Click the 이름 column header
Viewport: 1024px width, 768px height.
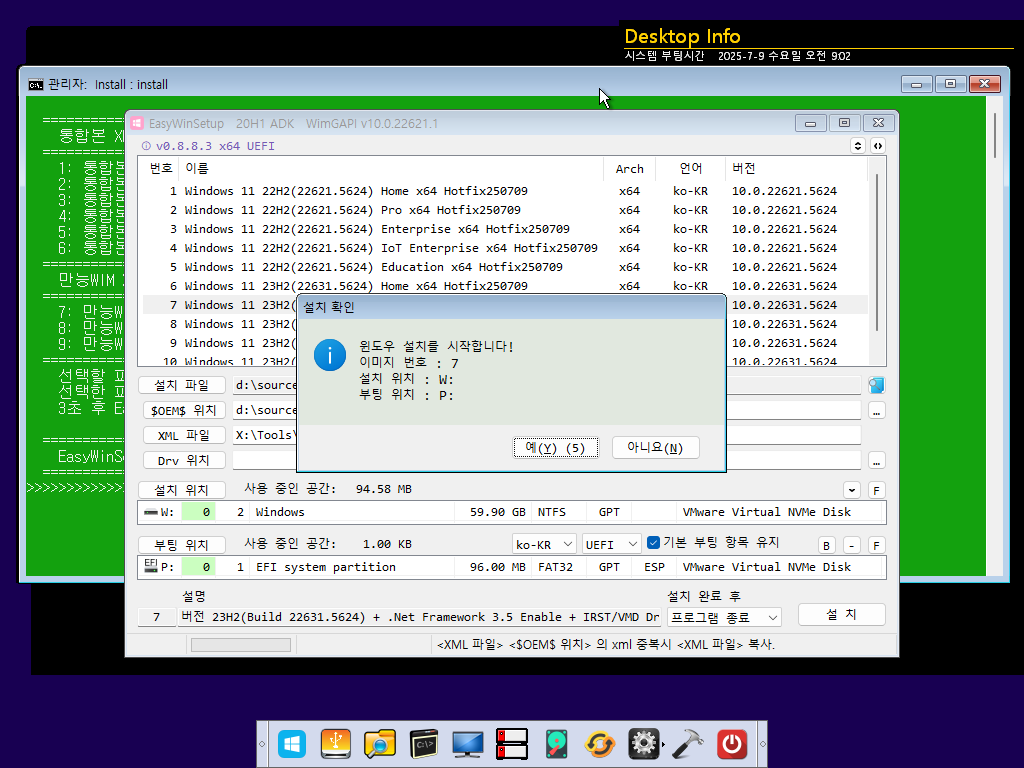click(391, 168)
